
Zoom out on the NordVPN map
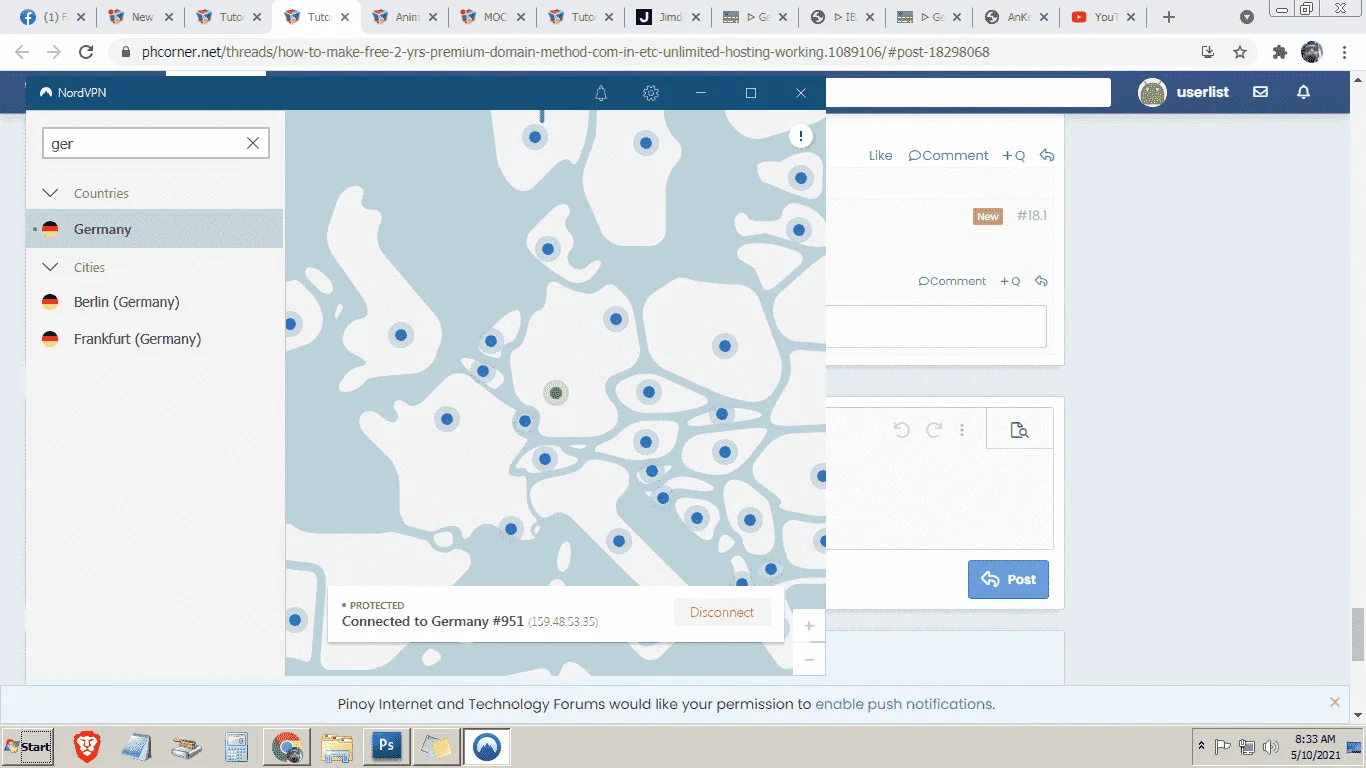coord(809,659)
